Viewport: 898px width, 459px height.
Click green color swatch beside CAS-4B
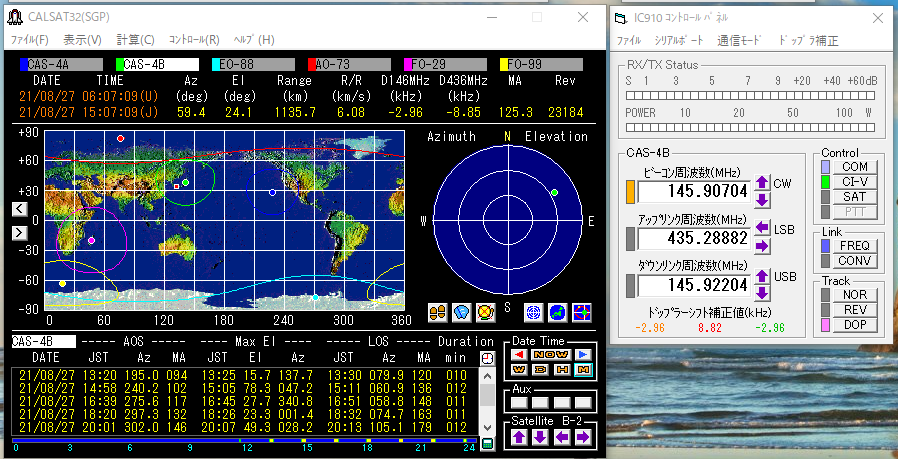(x=119, y=65)
